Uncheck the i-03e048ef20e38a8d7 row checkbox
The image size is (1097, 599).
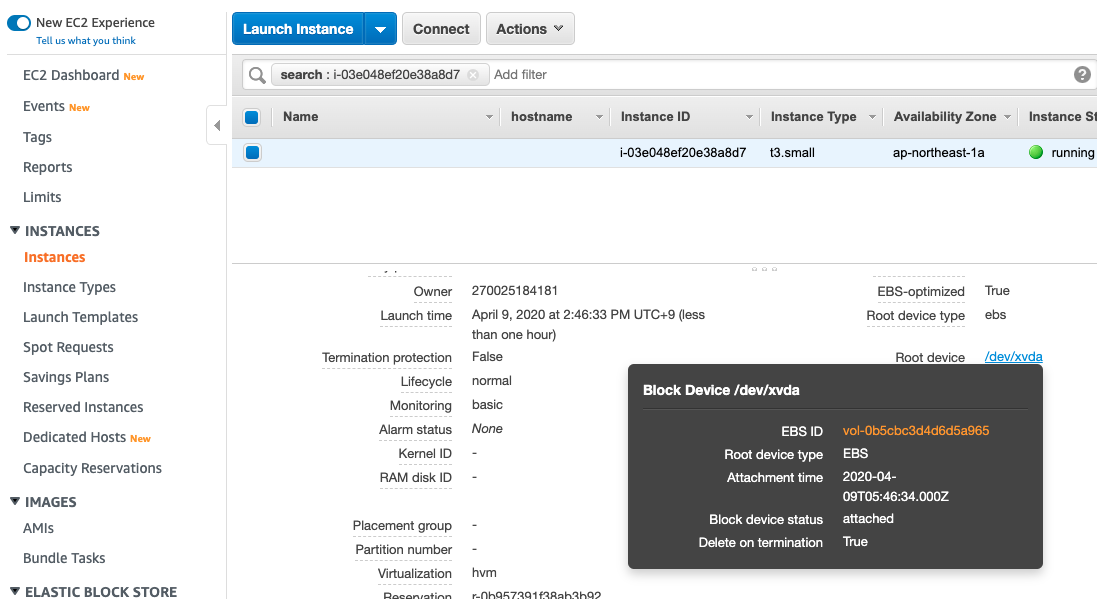coord(253,152)
